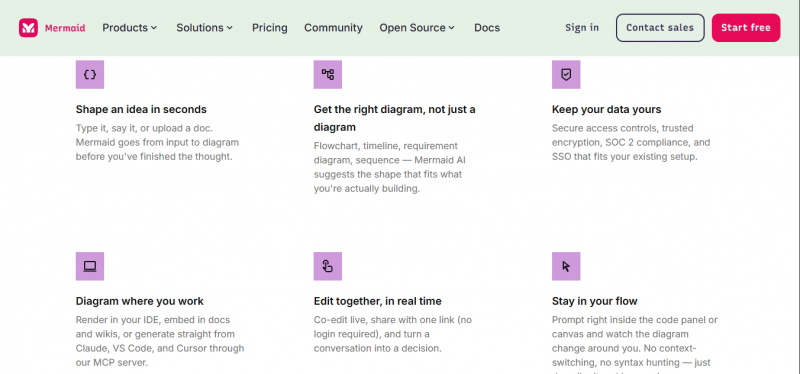Click the Mermaid logo icon
800x374 pixels.
[x=28, y=28]
